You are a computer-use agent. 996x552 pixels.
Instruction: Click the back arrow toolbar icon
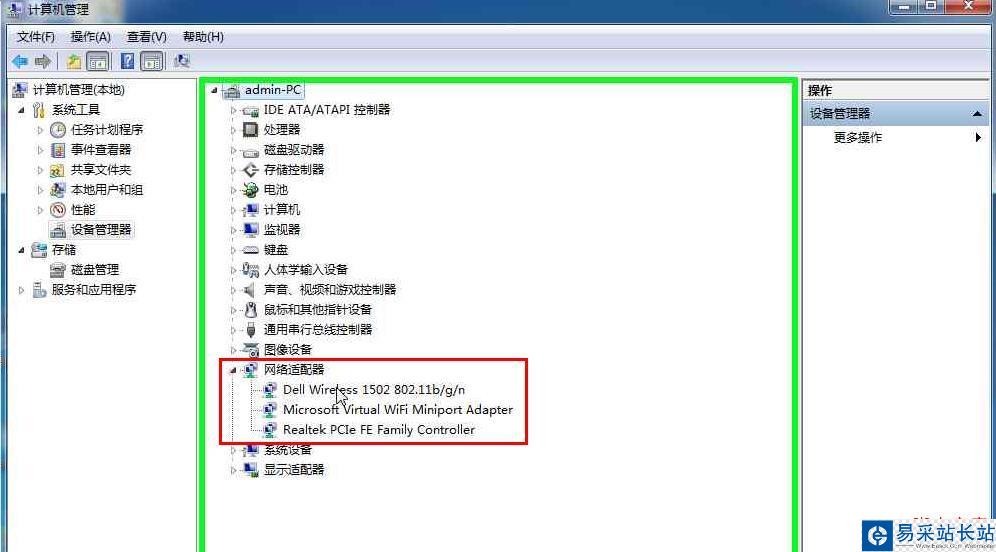pyautogui.click(x=20, y=62)
